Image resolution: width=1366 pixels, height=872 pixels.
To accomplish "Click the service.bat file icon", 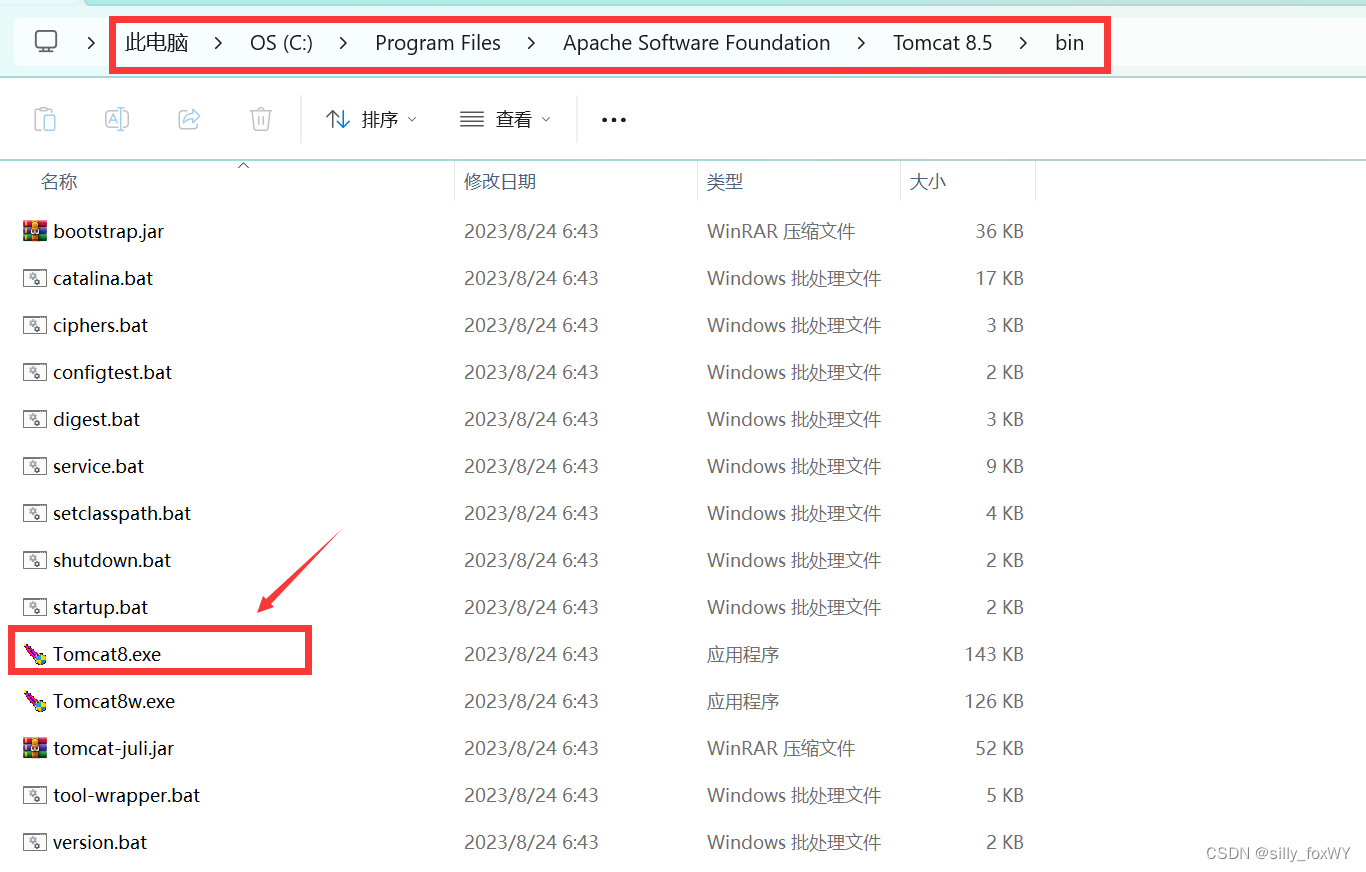I will pyautogui.click(x=35, y=466).
